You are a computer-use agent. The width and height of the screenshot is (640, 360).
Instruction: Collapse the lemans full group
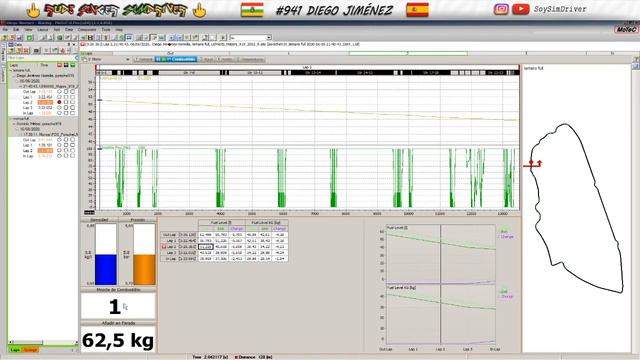pos(11,71)
